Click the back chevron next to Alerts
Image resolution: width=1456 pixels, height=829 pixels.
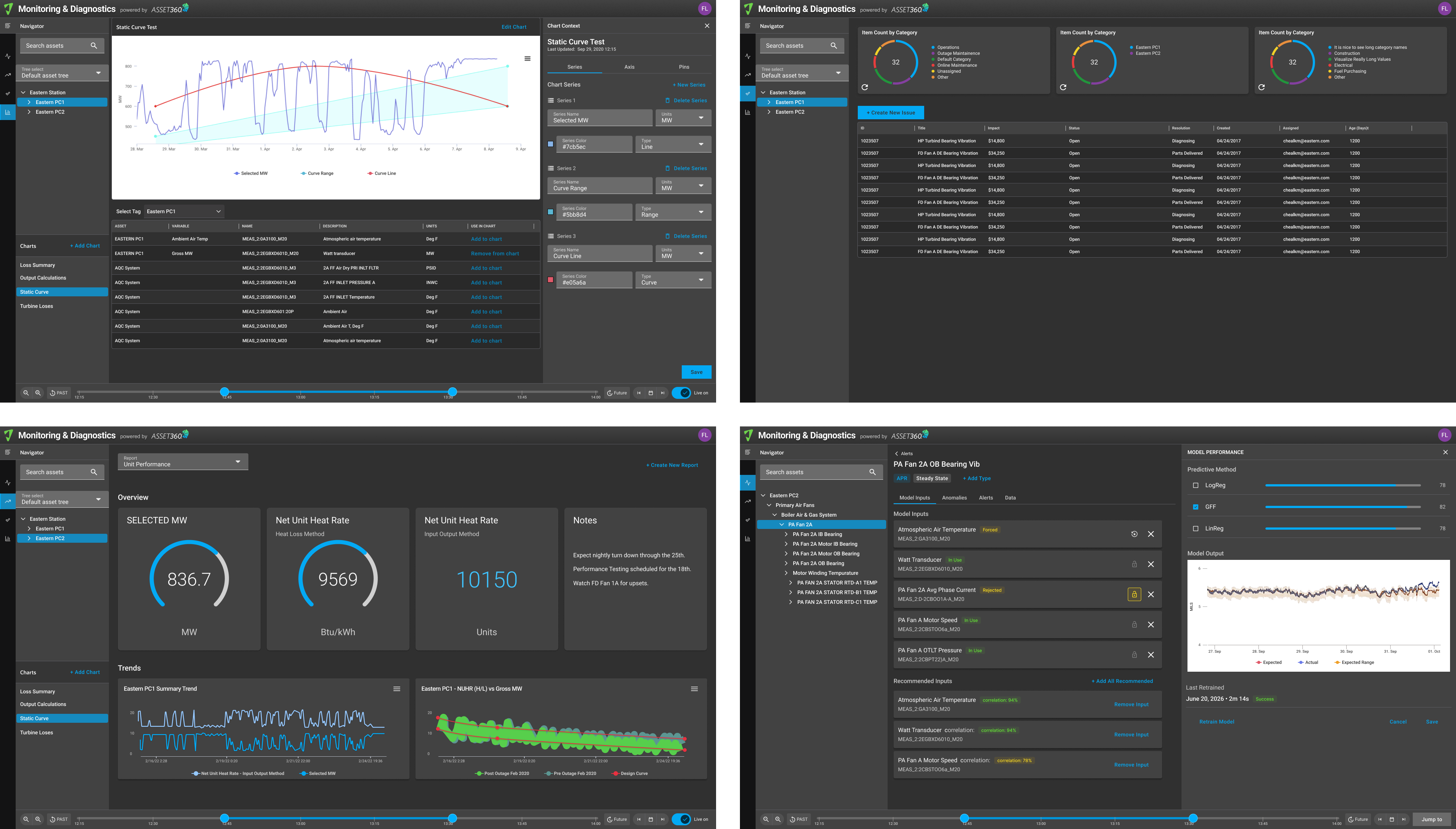point(897,454)
